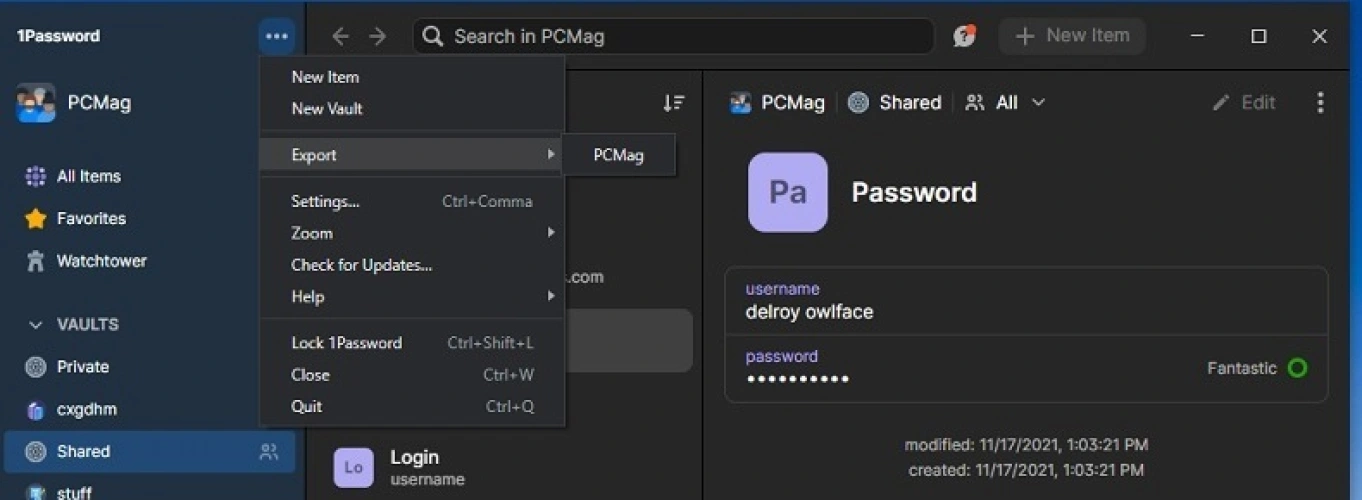Open the notification alert icon

(964, 37)
